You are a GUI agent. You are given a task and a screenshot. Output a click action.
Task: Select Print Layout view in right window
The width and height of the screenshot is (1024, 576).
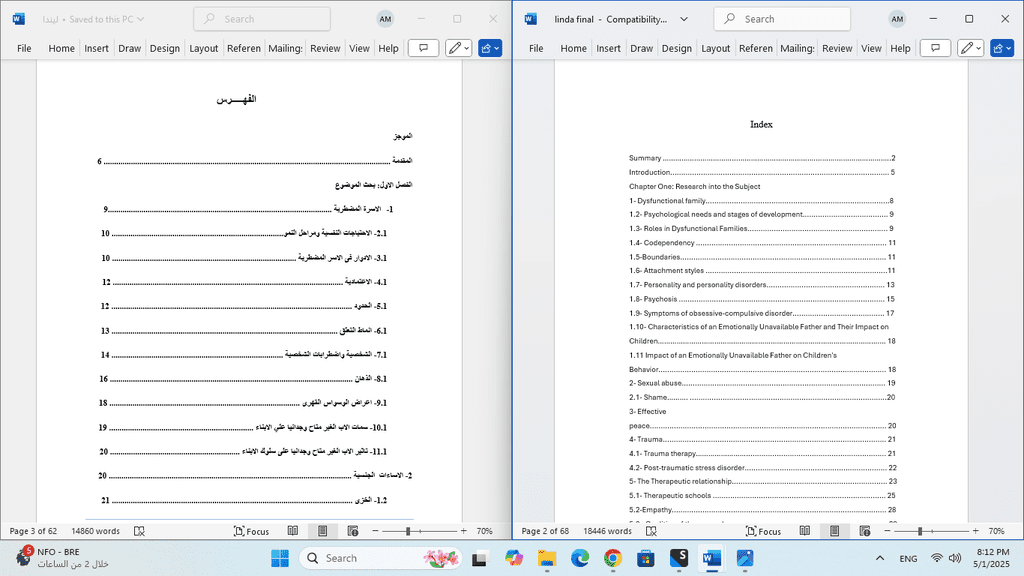(835, 531)
